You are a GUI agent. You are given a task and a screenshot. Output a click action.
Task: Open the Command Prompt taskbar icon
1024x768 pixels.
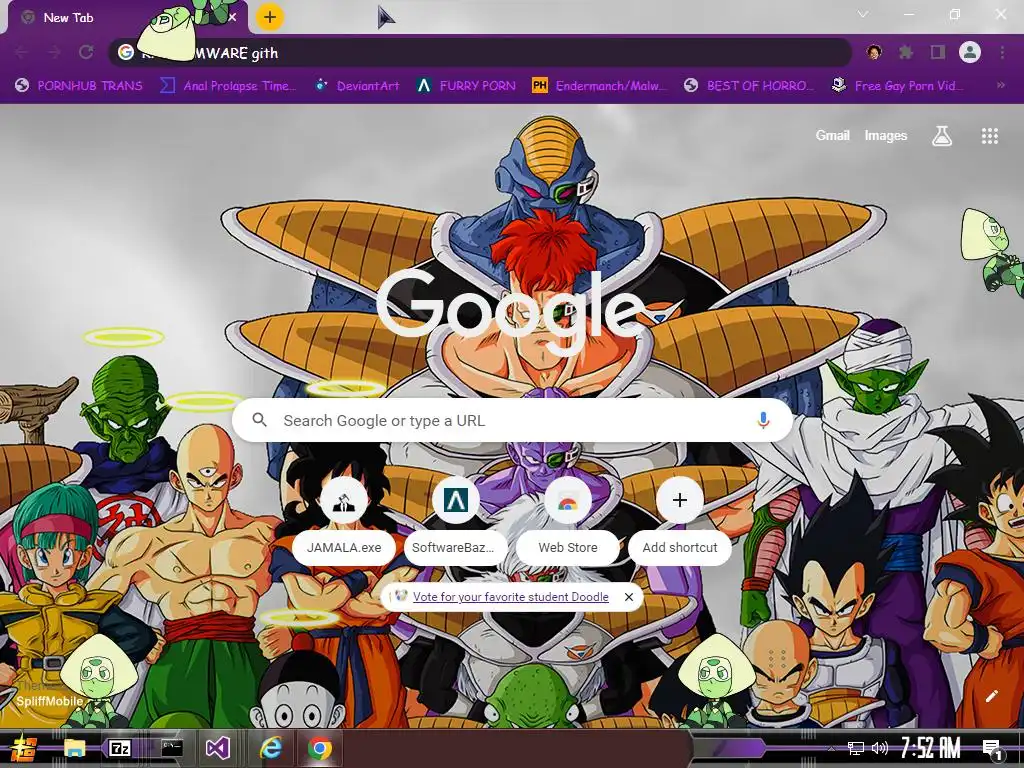pos(172,748)
